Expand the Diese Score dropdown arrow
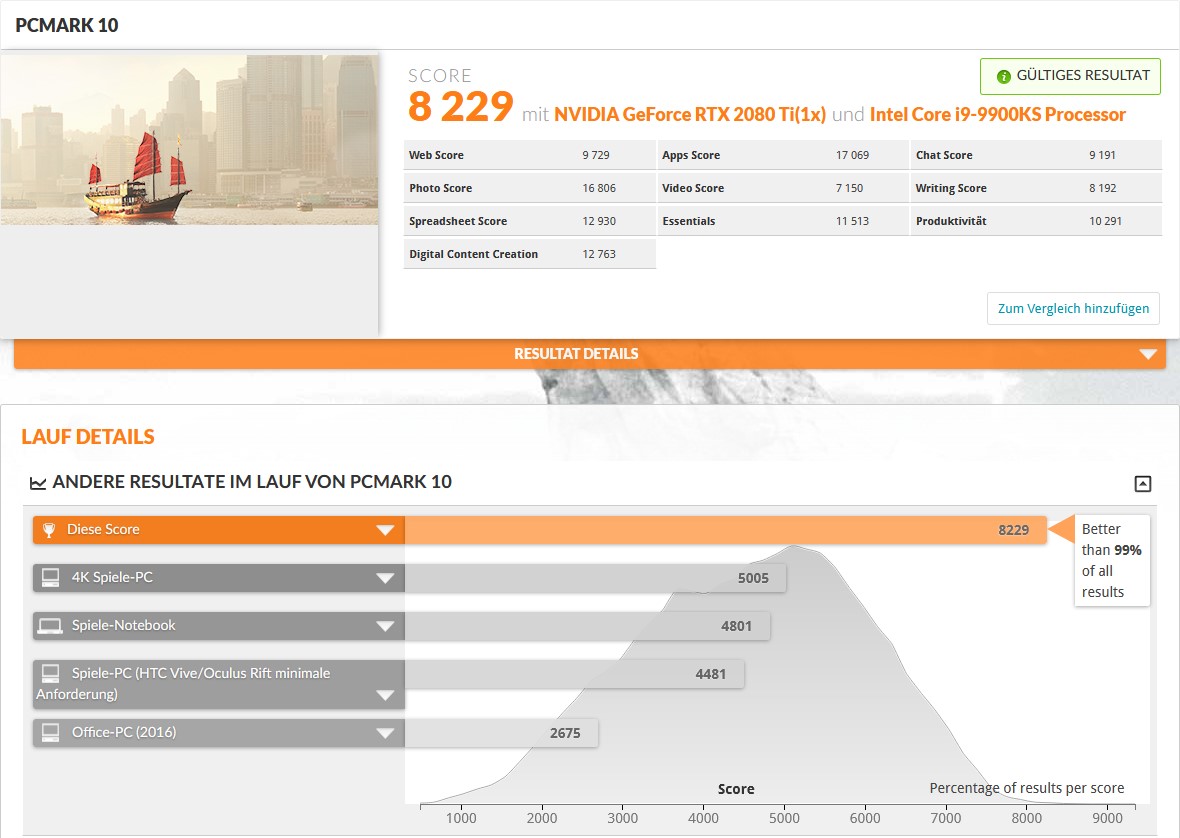The width and height of the screenshot is (1180, 838). (385, 530)
